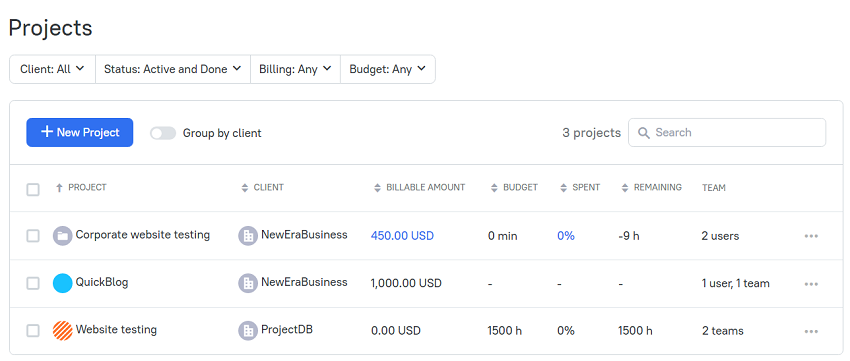This screenshot has height=361, width=850.
Task: Click the QuickBlog blue circle project icon
Action: [x=62, y=283]
